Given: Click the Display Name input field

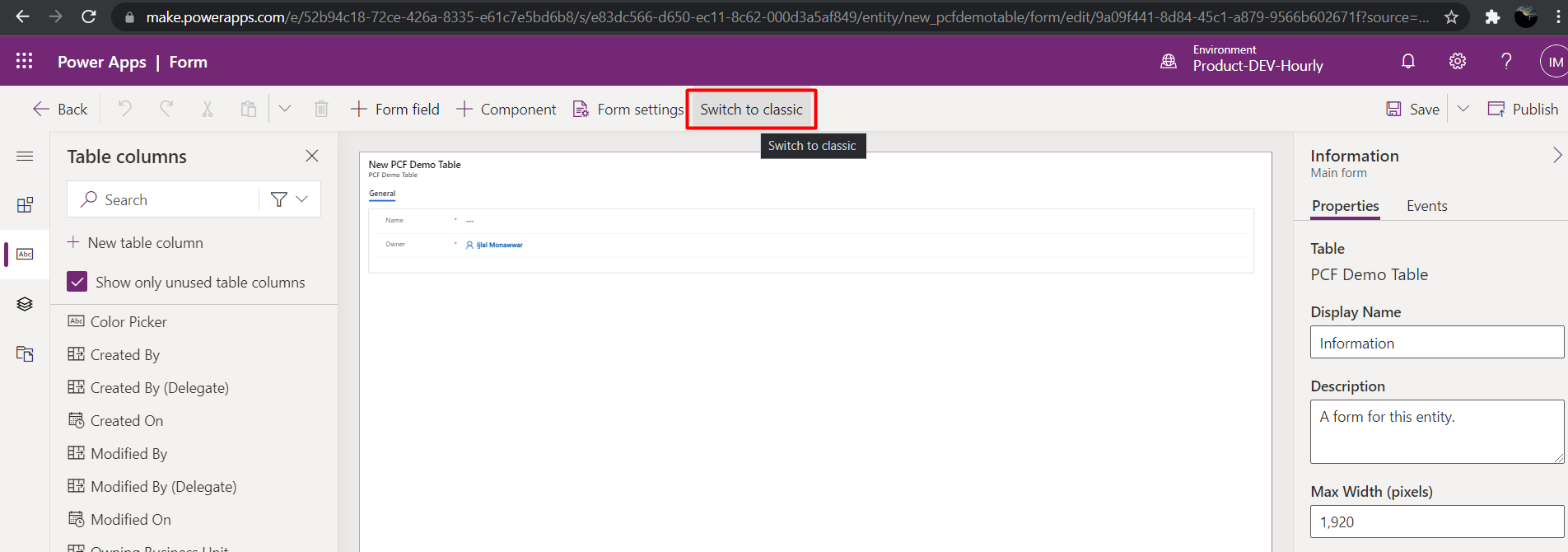Looking at the screenshot, I should coord(1436,343).
